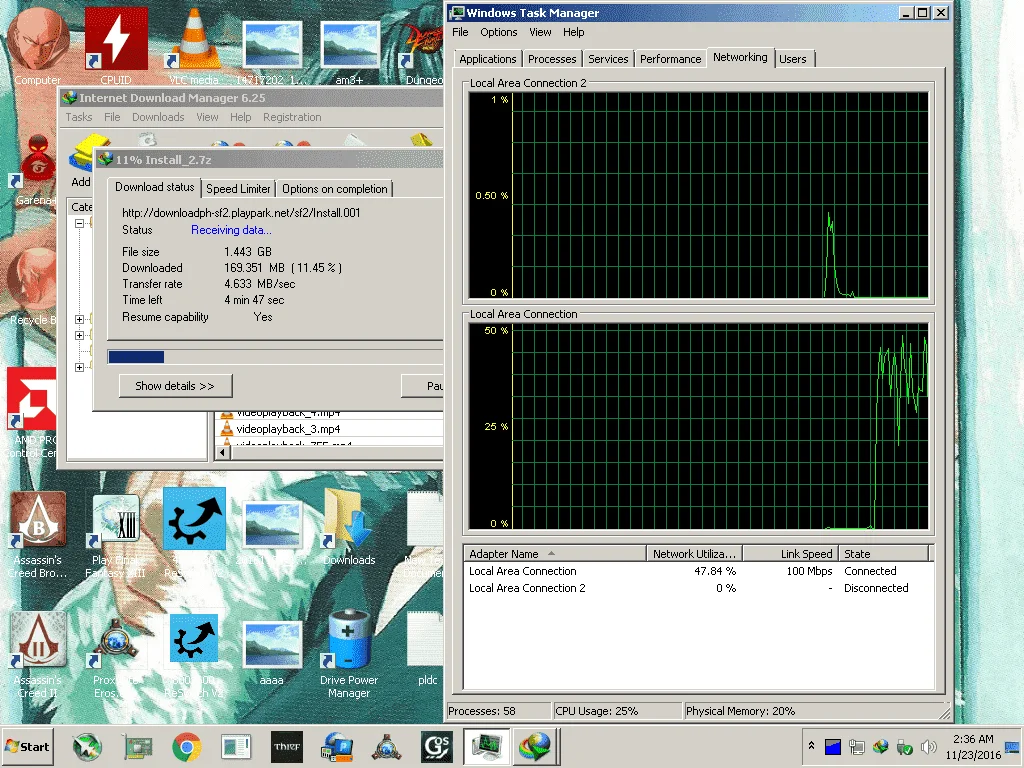This screenshot has height=768, width=1024.
Task: Open the Downloads folder shortcut on desktop
Action: click(349, 528)
